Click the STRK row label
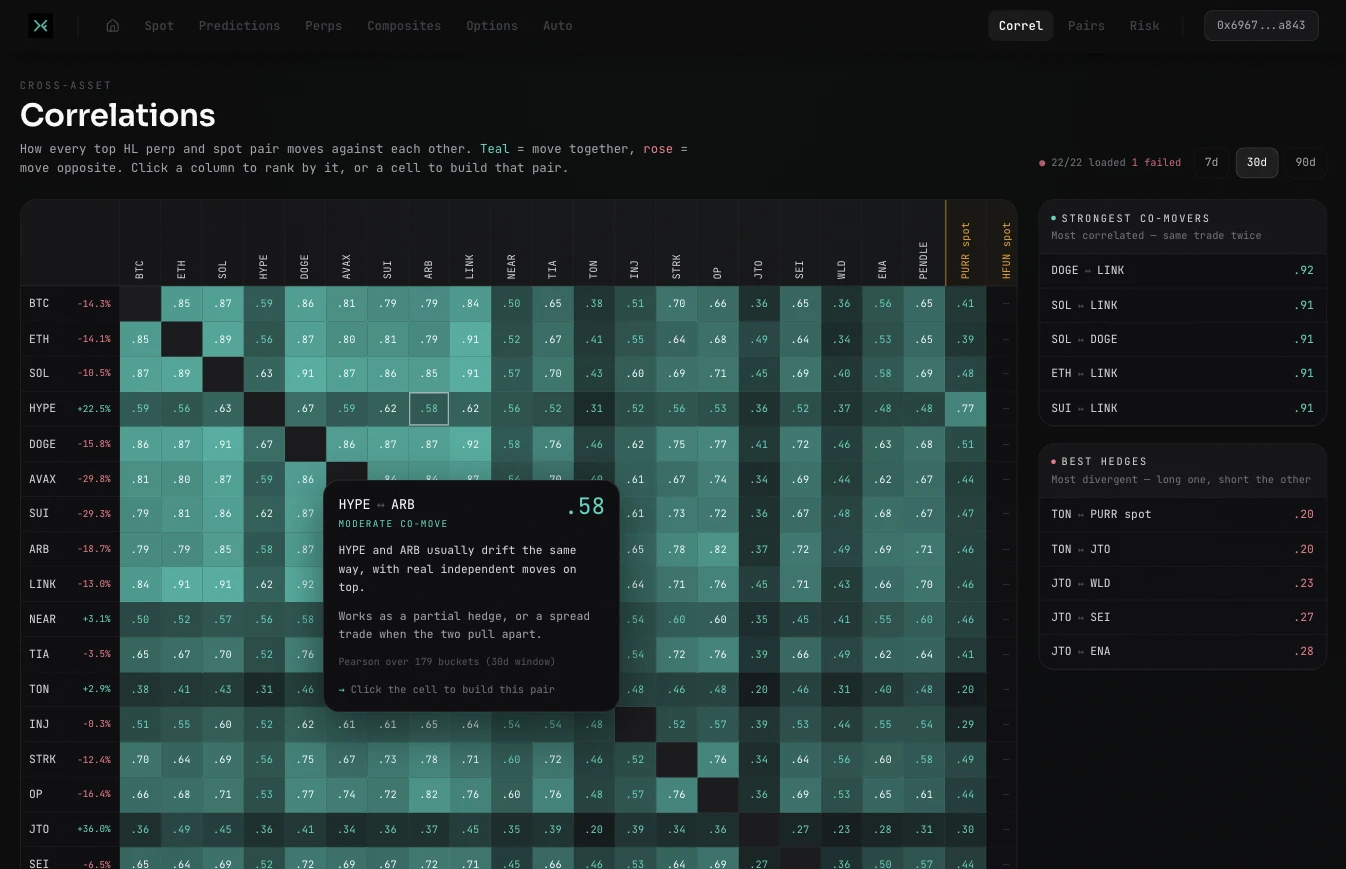This screenshot has height=869, width=1346. [70, 759]
